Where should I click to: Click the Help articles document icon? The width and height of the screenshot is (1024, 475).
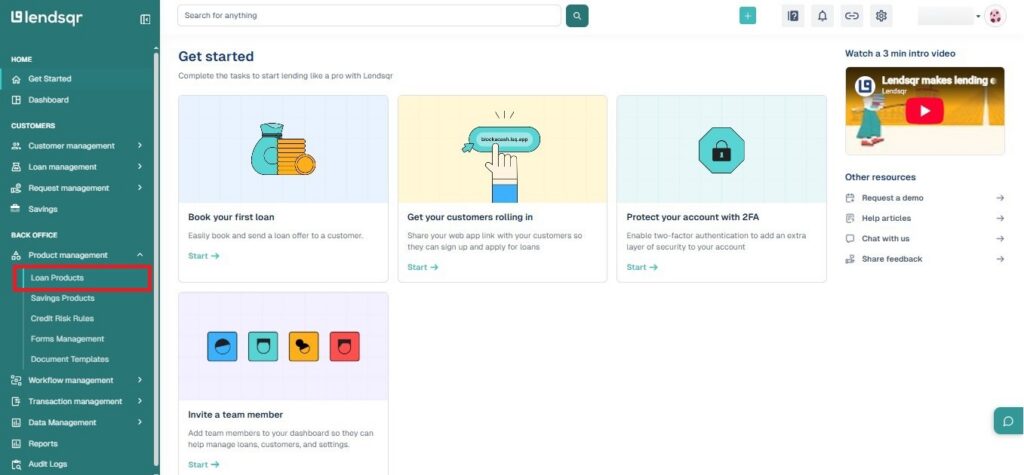850,218
